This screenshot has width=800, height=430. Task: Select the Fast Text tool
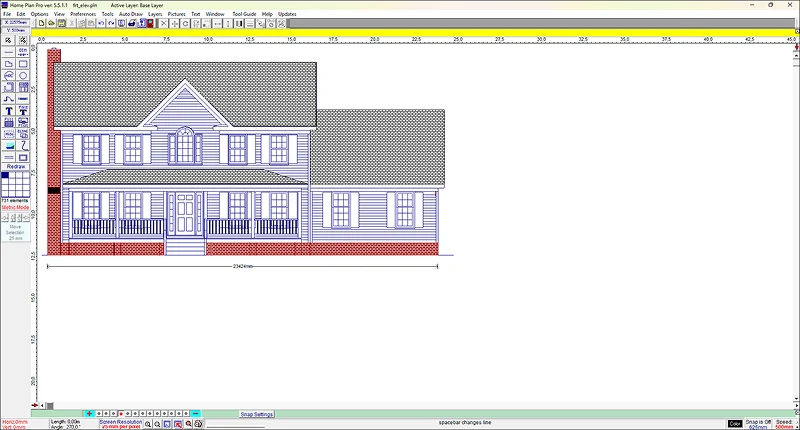click(x=23, y=111)
